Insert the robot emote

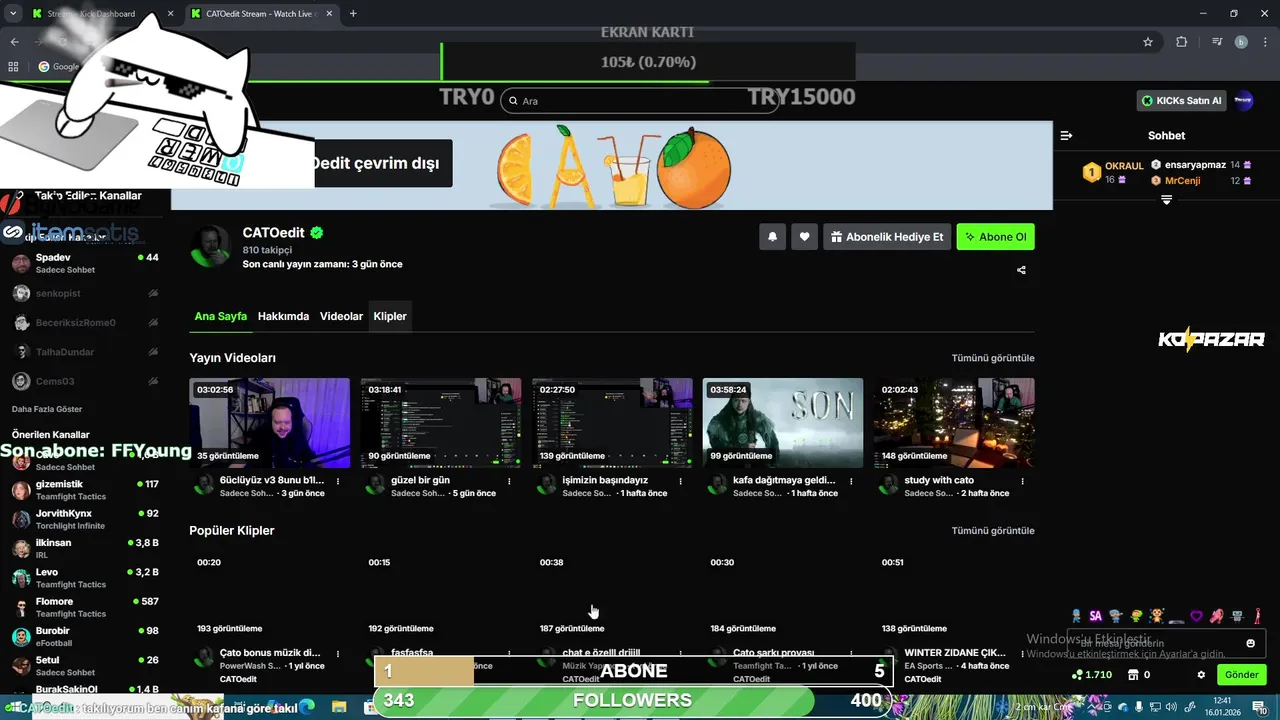click(1237, 616)
